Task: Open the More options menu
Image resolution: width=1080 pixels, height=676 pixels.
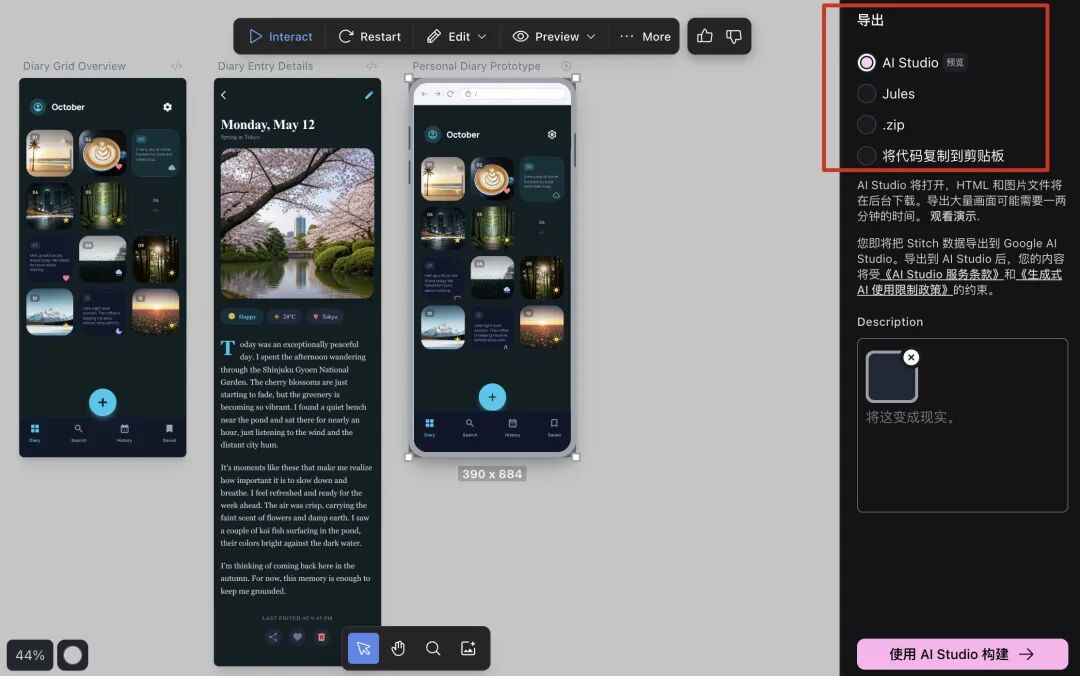Action: 645,37
